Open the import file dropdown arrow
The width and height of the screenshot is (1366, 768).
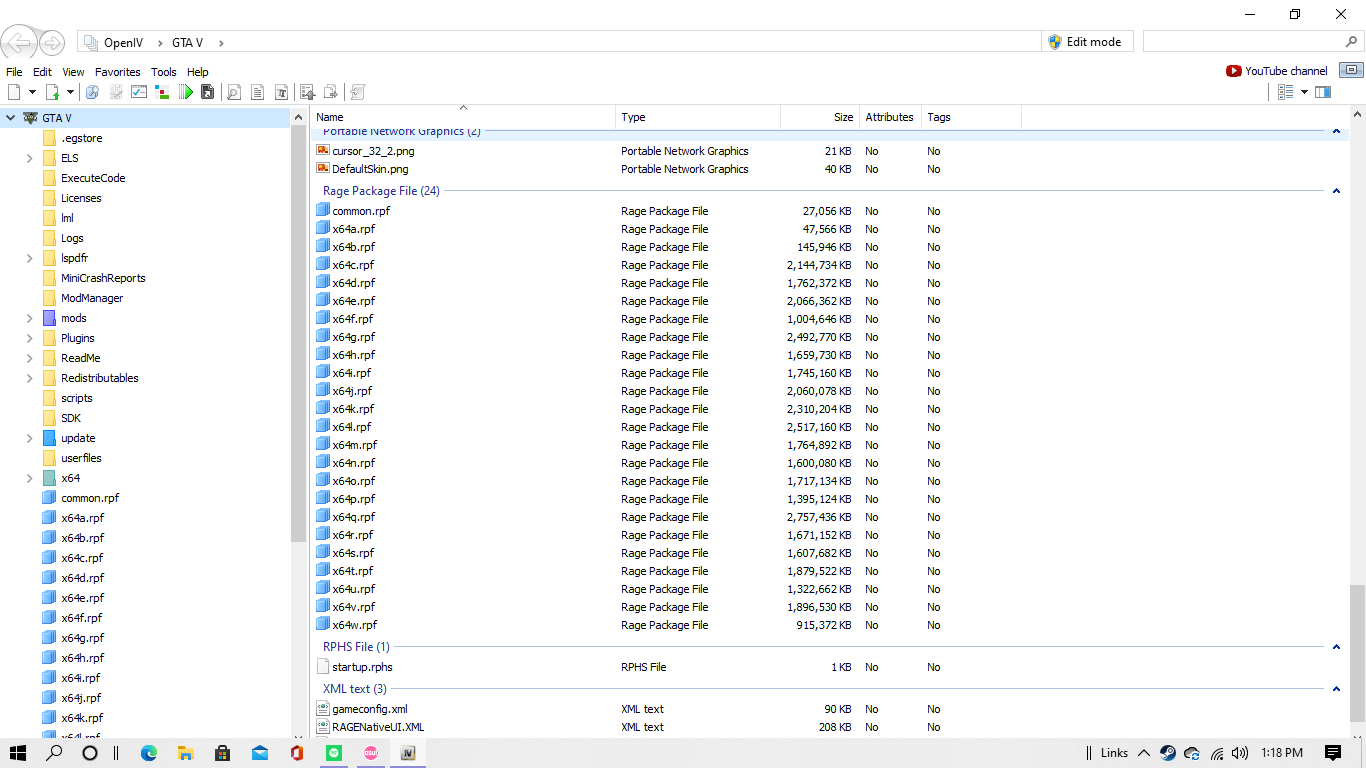70,92
